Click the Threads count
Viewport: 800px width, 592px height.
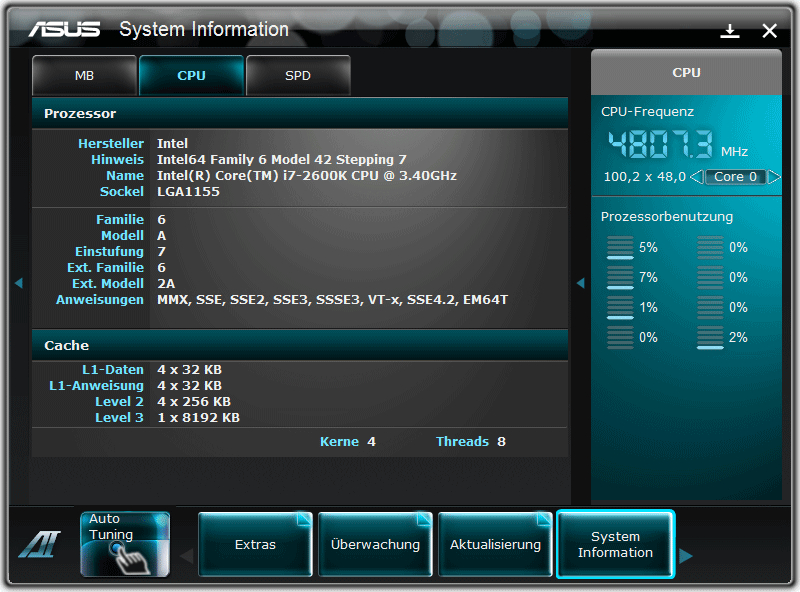point(502,441)
